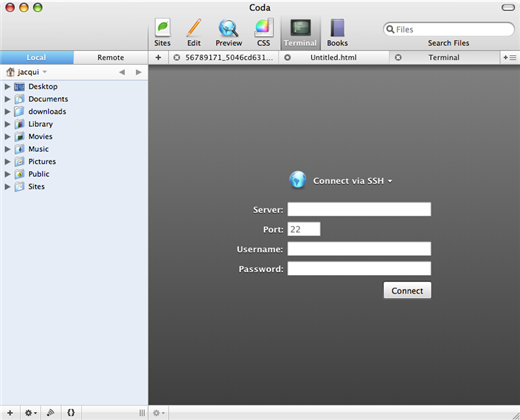Expand the Public folder

(x=7, y=174)
